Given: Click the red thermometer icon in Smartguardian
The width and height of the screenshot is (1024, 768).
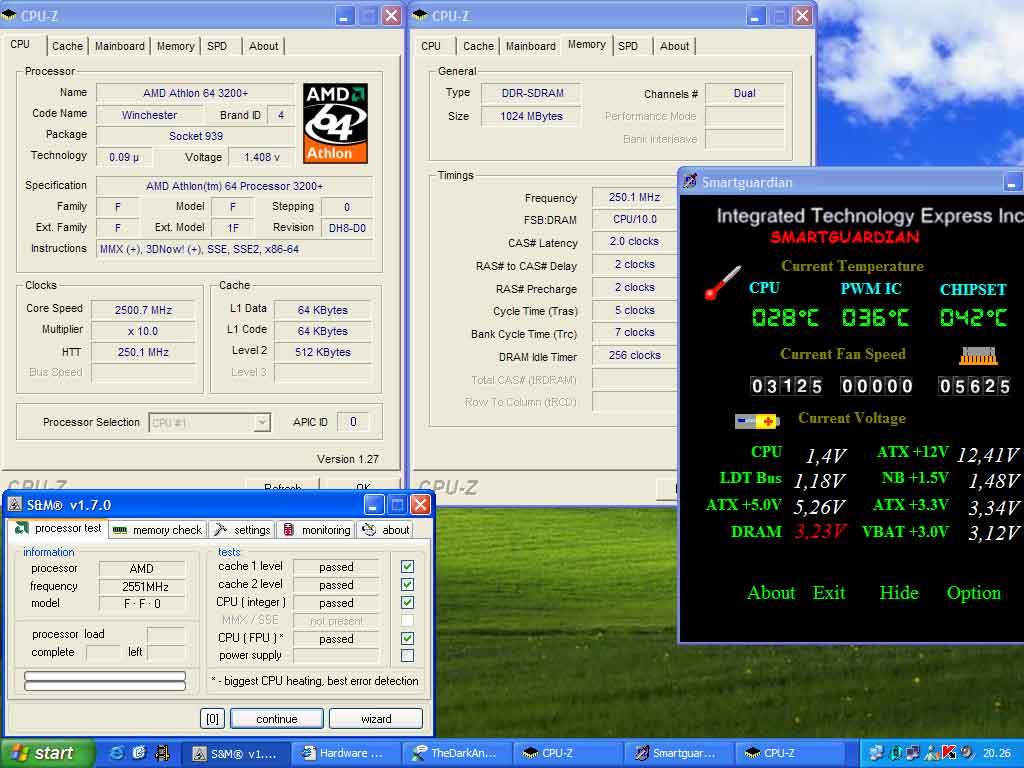Looking at the screenshot, I should pos(722,282).
